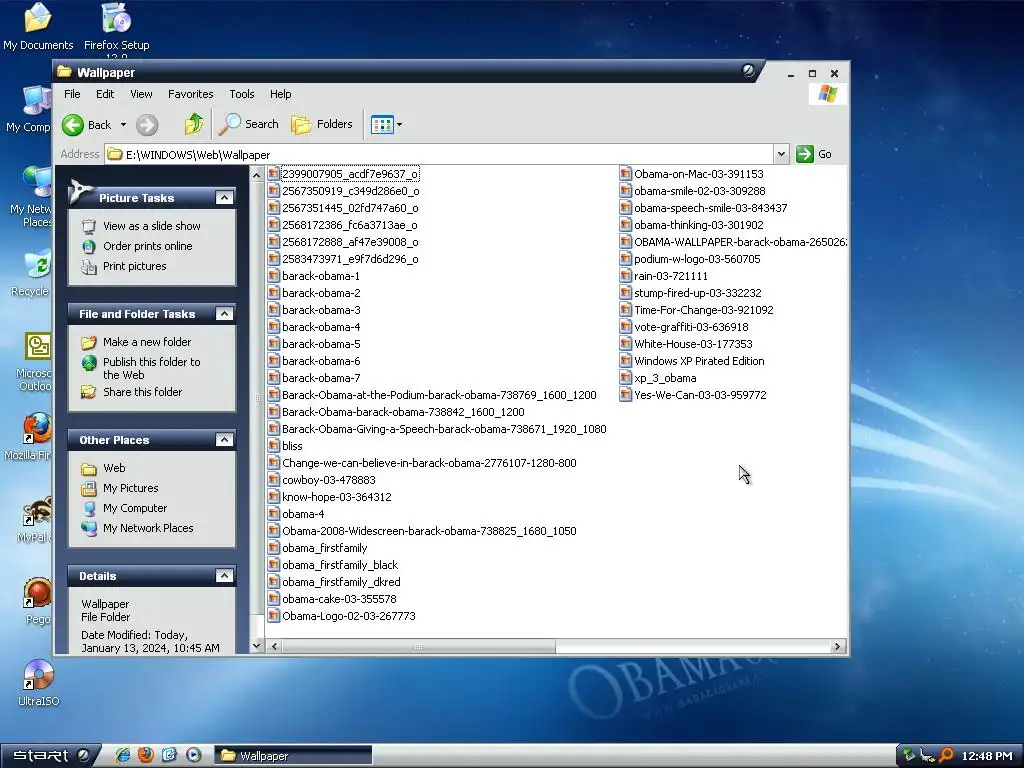Image resolution: width=1024 pixels, height=768 pixels.
Task: Collapse the Other Places panel
Action: coord(224,440)
